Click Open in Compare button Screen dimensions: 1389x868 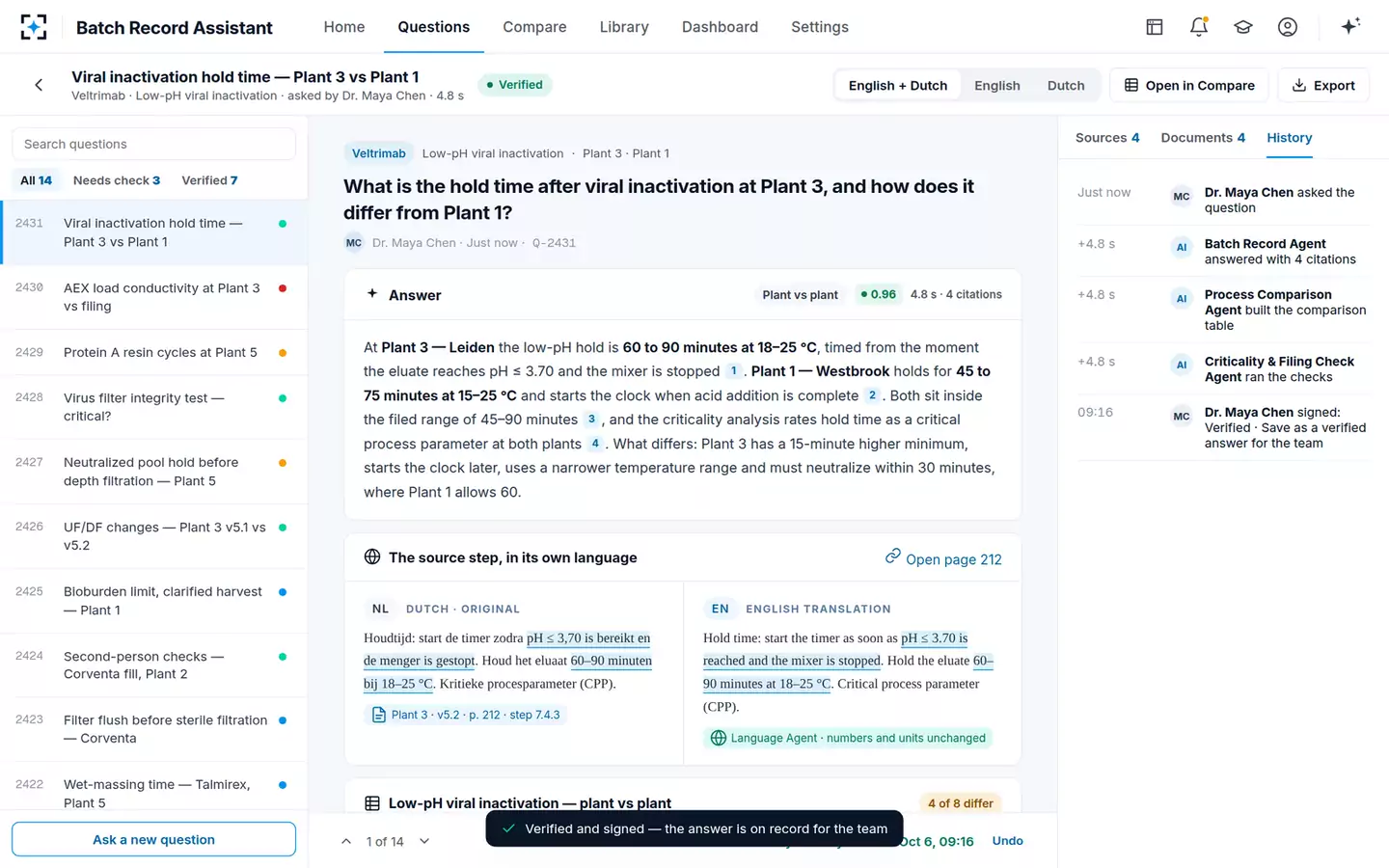[1189, 85]
